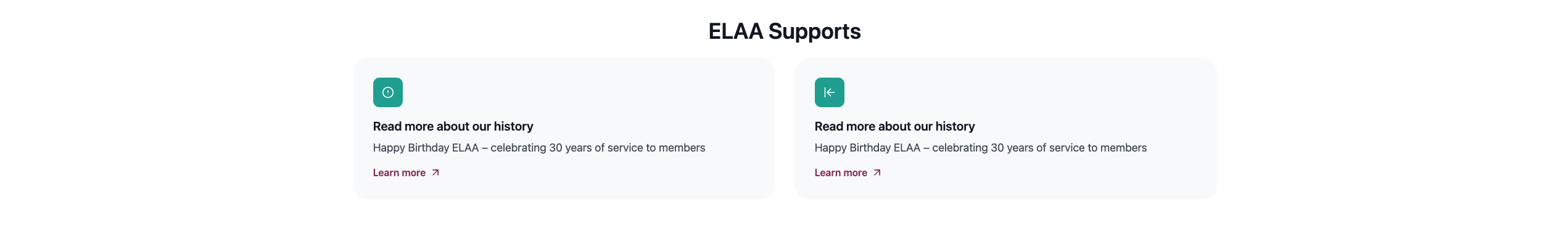The width and height of the screenshot is (1568, 247).
Task: Click Happy Birthday ELAA description in right card
Action: (x=980, y=148)
